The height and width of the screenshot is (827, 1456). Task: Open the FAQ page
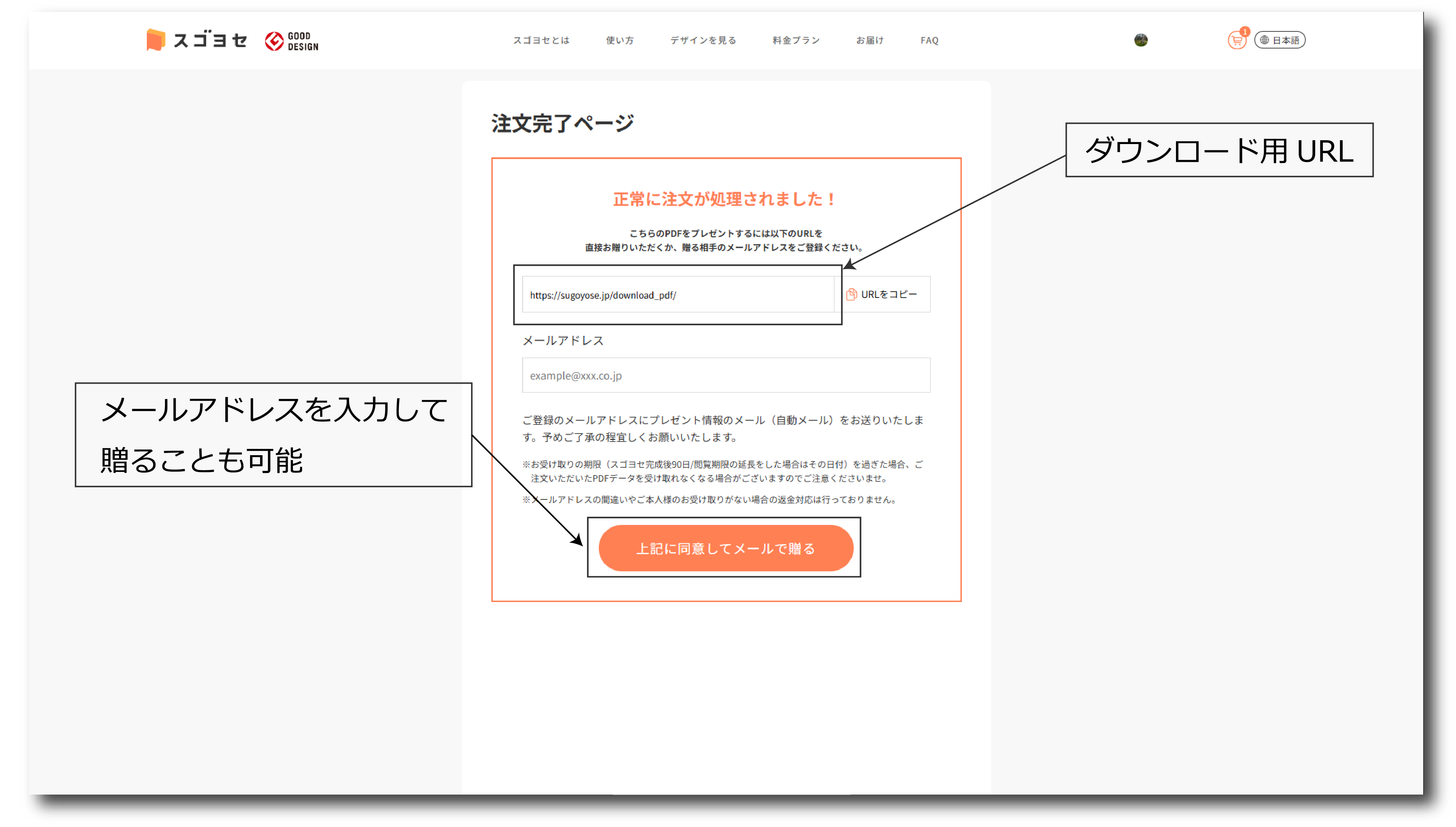(x=929, y=40)
